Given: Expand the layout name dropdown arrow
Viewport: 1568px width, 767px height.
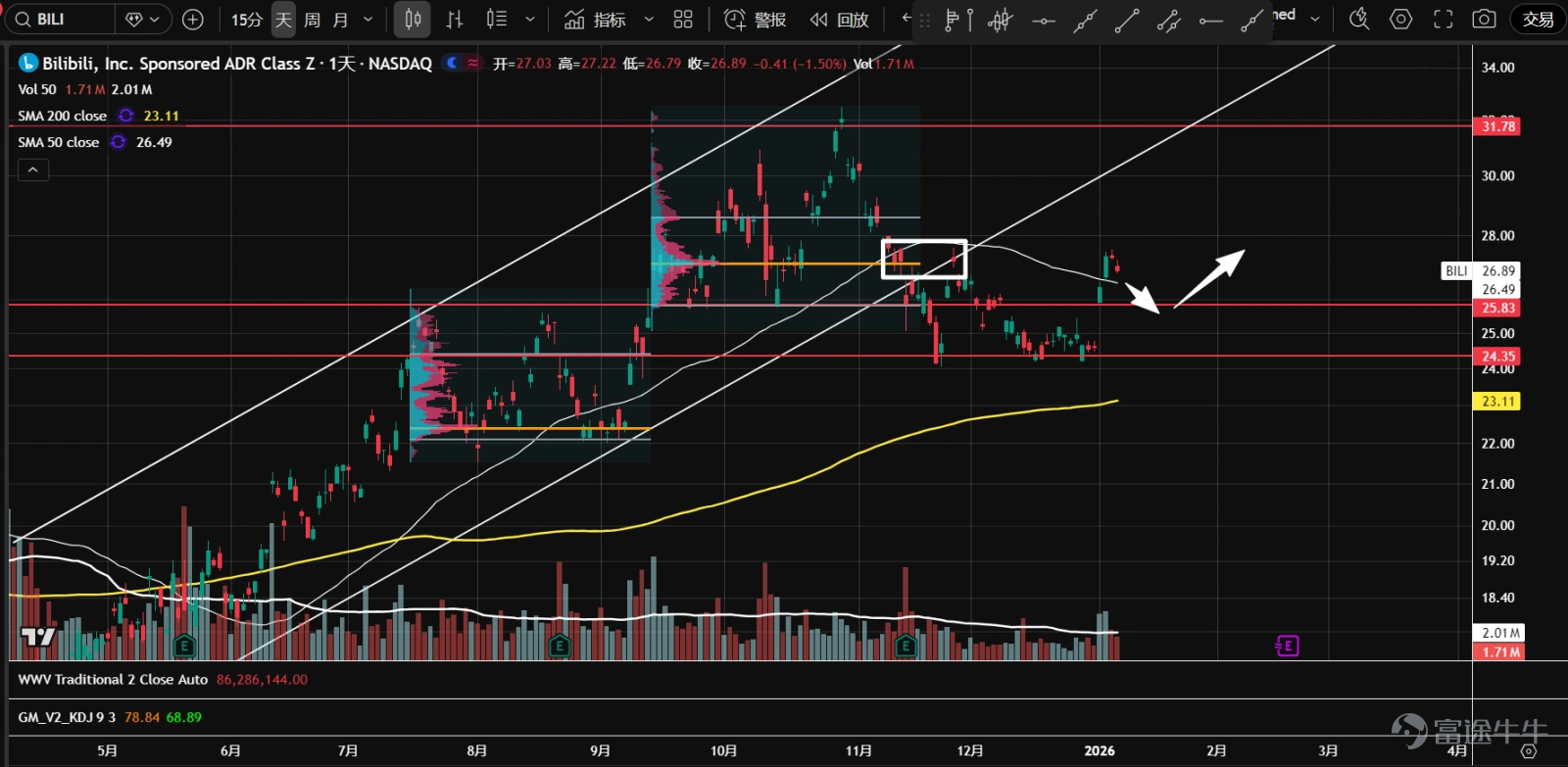Looking at the screenshot, I should coord(1315,19).
